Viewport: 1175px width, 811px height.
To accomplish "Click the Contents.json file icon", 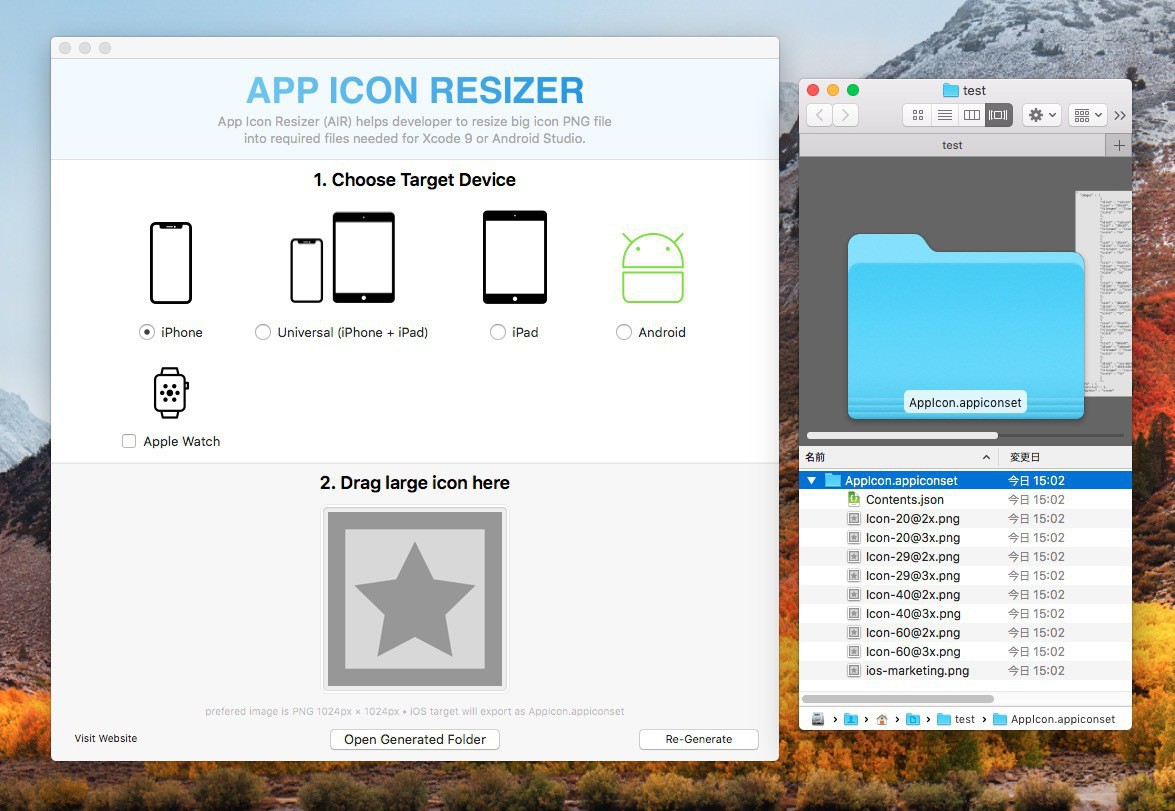I will coord(854,499).
